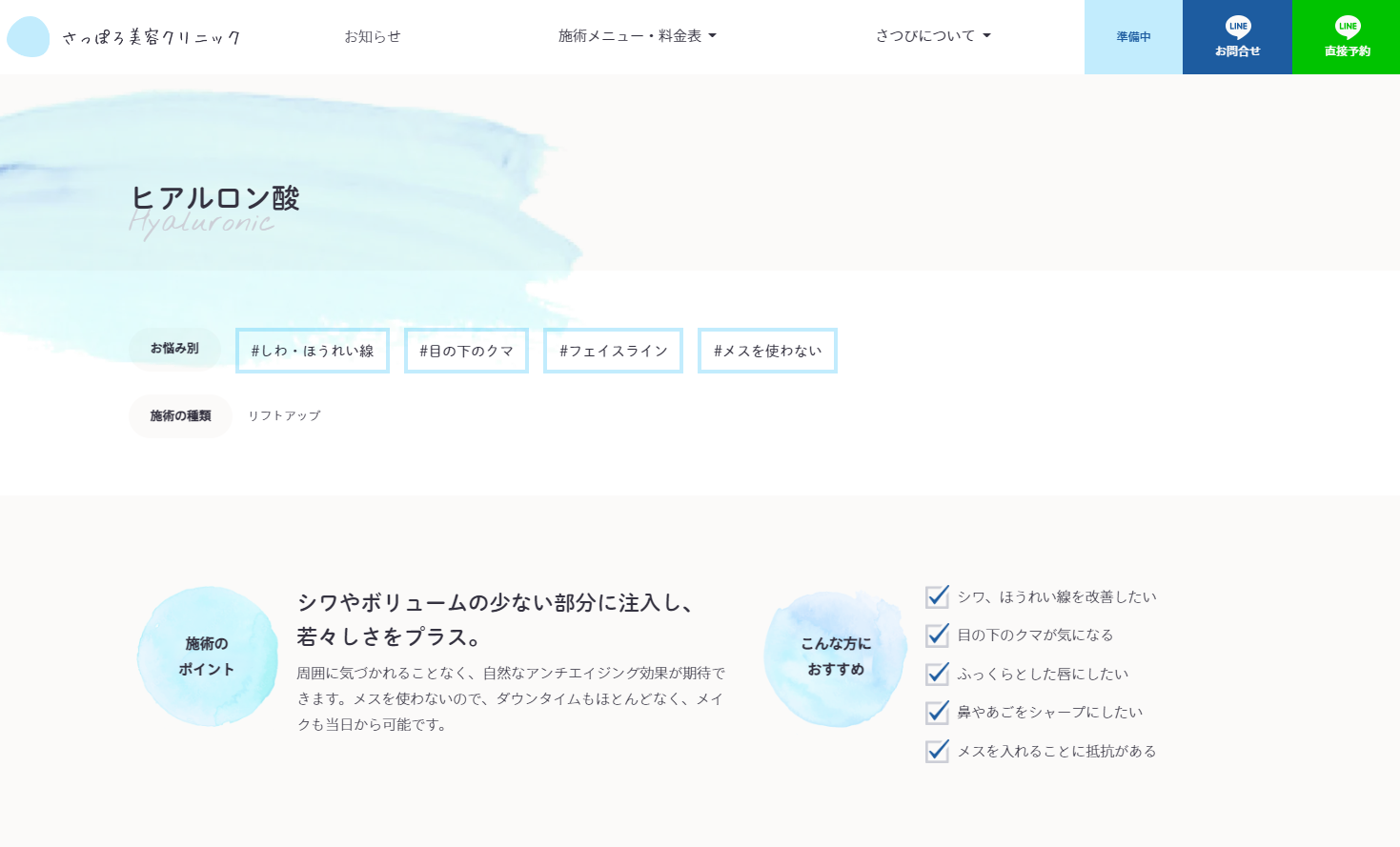1400x847 pixels.
Task: Select the 施術のポイント circular badge
Action: coord(207,655)
